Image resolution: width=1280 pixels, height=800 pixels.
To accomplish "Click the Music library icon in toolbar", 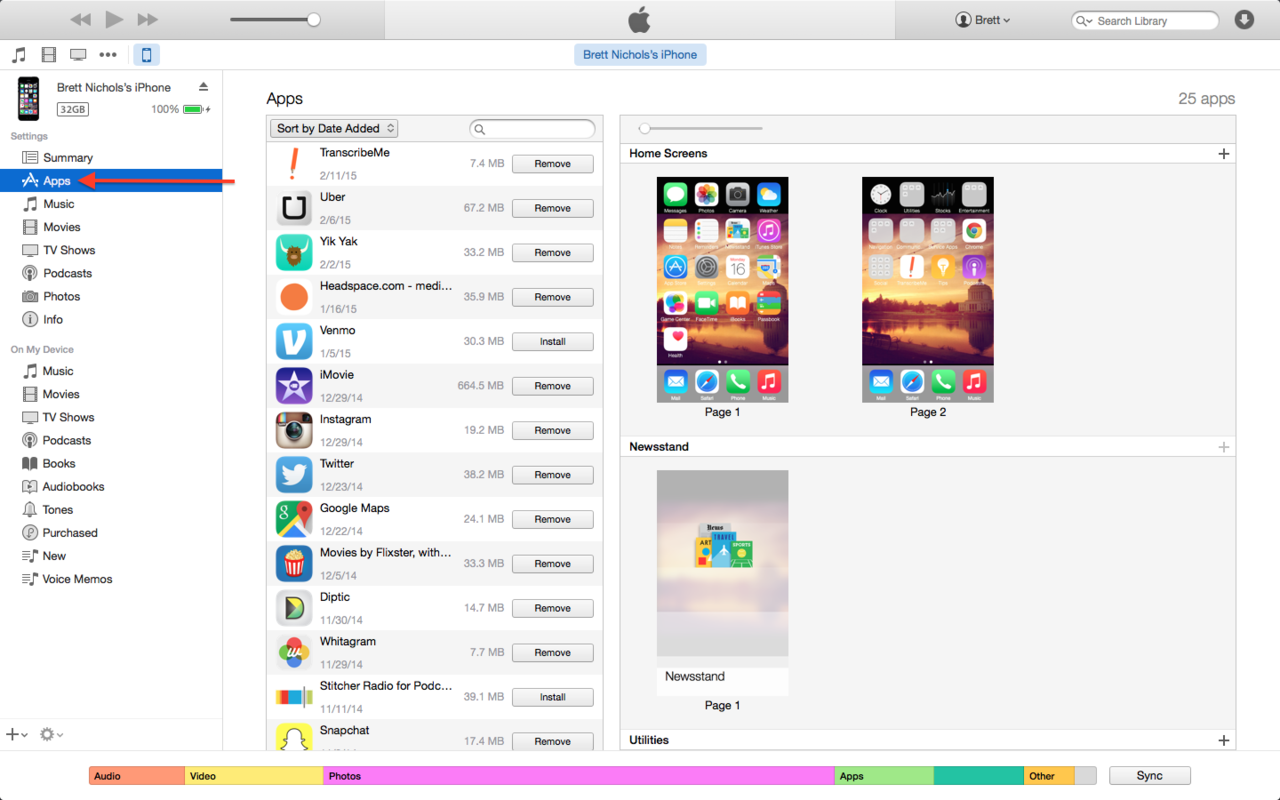I will pos(19,55).
